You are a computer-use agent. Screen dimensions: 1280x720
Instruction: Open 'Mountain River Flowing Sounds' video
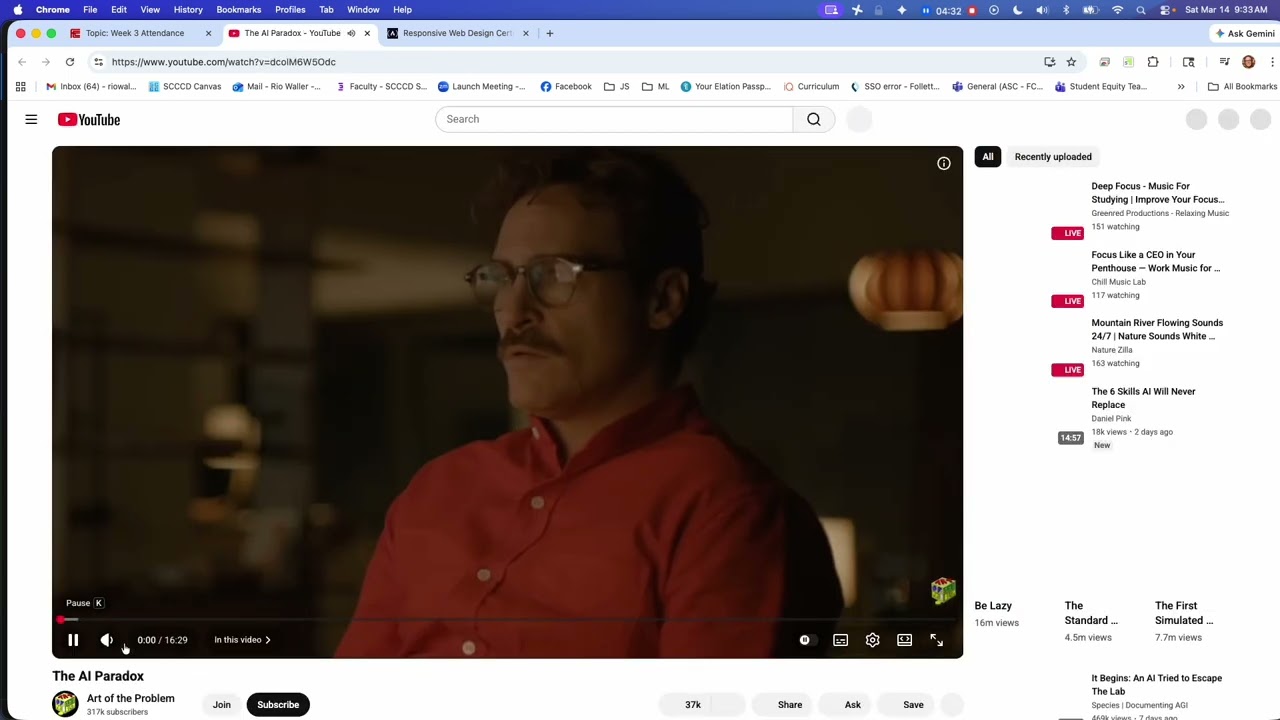(1157, 329)
